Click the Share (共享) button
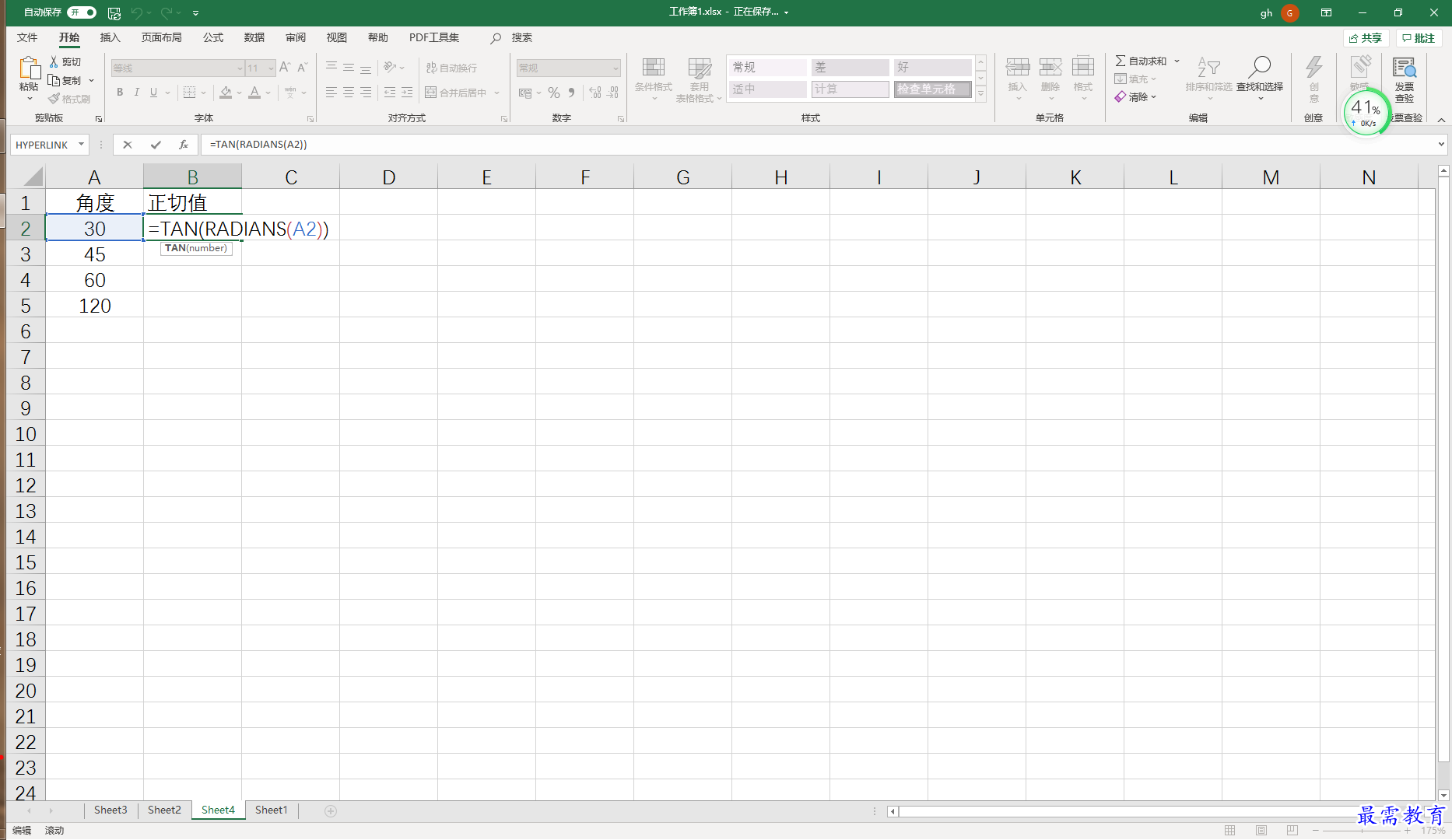The width and height of the screenshot is (1452, 840). [x=1366, y=38]
